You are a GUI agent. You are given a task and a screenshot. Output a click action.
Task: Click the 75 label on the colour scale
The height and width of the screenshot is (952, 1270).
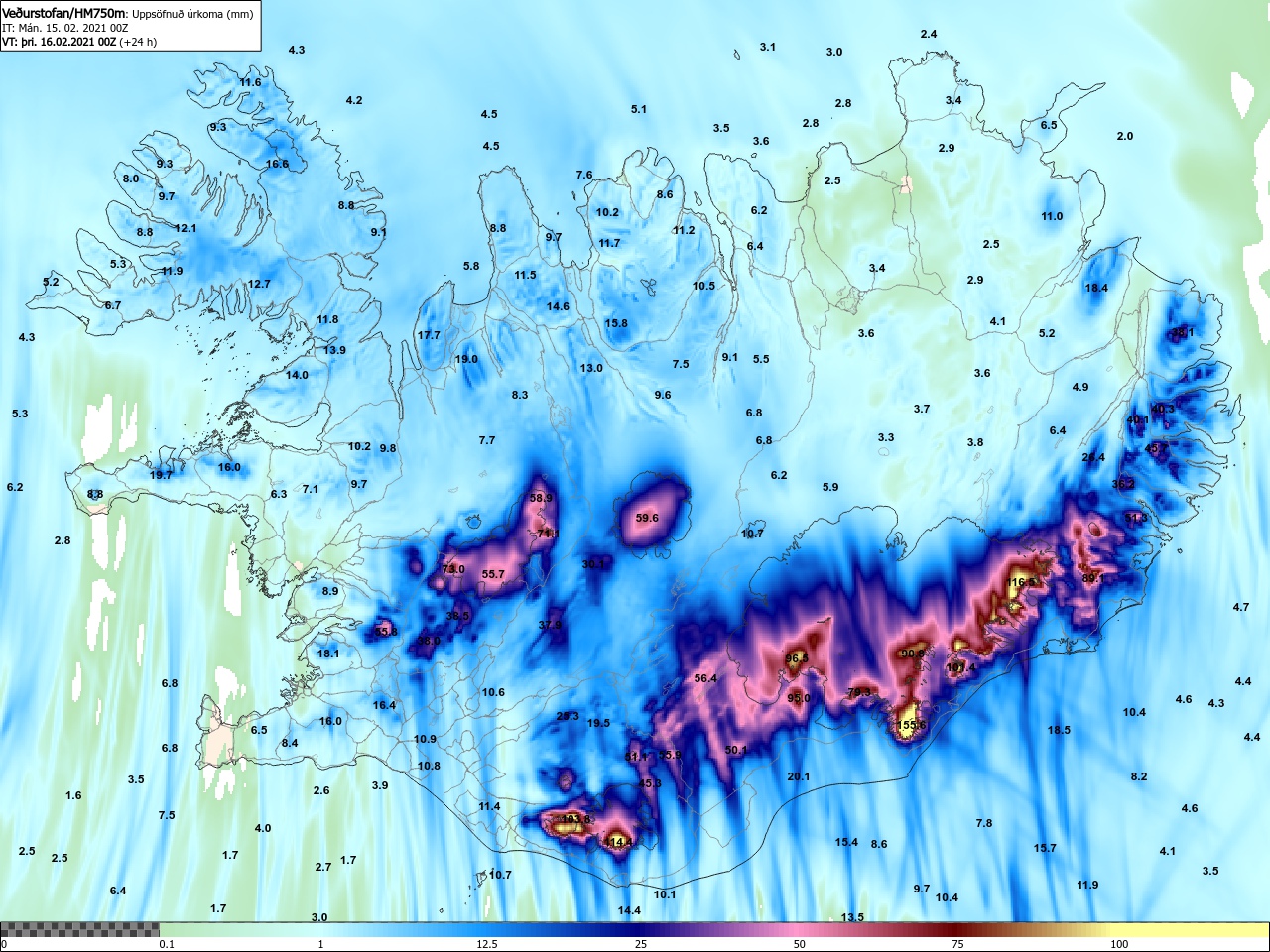(957, 944)
